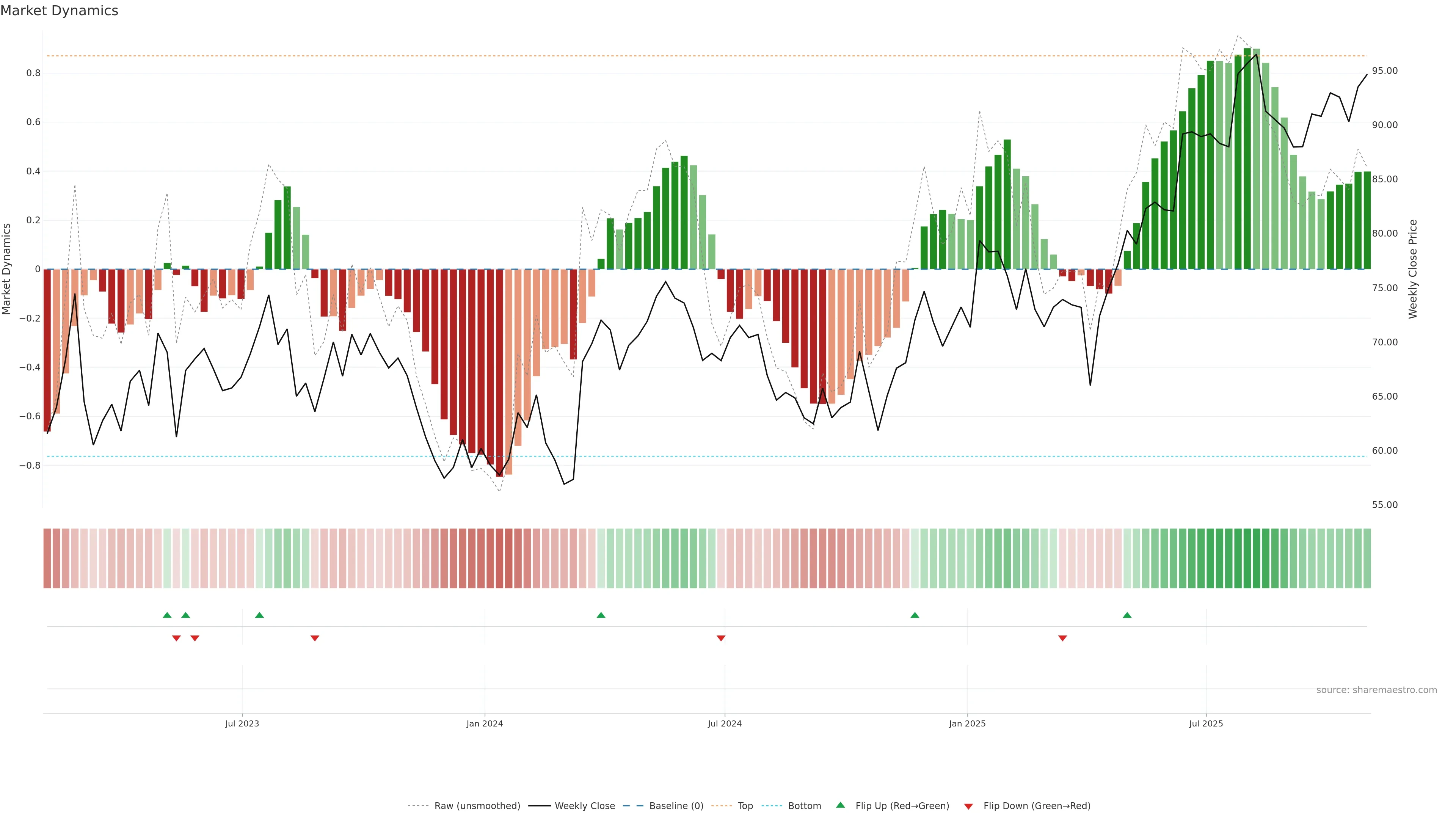Click the Flip Up green triangle legend icon
The width and height of the screenshot is (1456, 819).
pos(841,805)
